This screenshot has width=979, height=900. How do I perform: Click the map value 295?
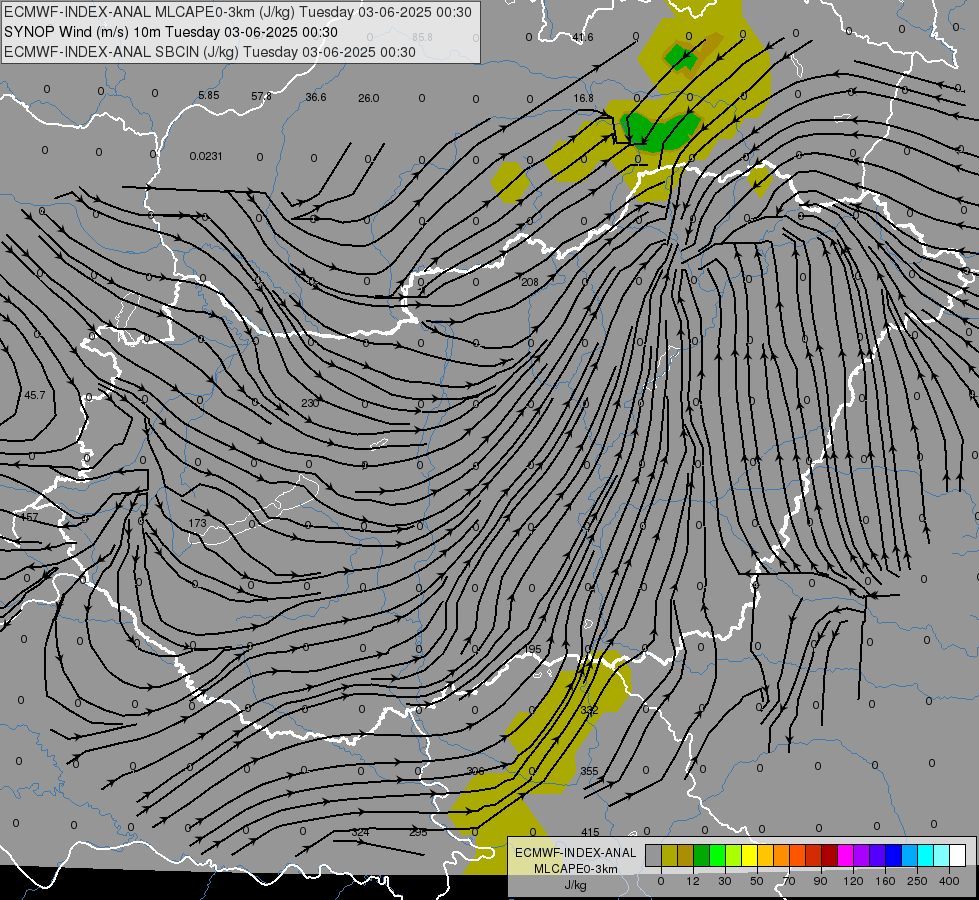(418, 833)
